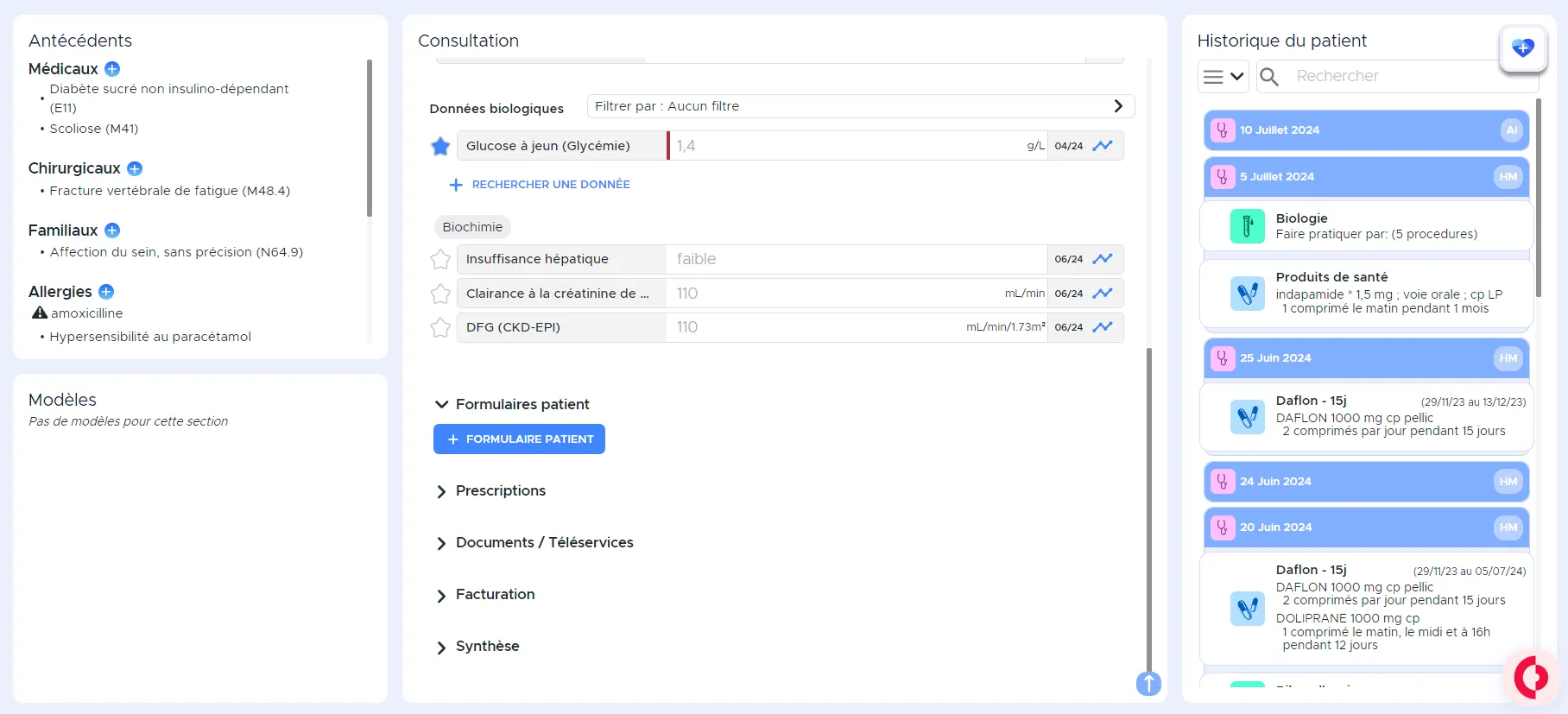This screenshot has height=714, width=1568.
Task: Open the 10 Juillet 2024 consultation
Action: (x=1367, y=130)
